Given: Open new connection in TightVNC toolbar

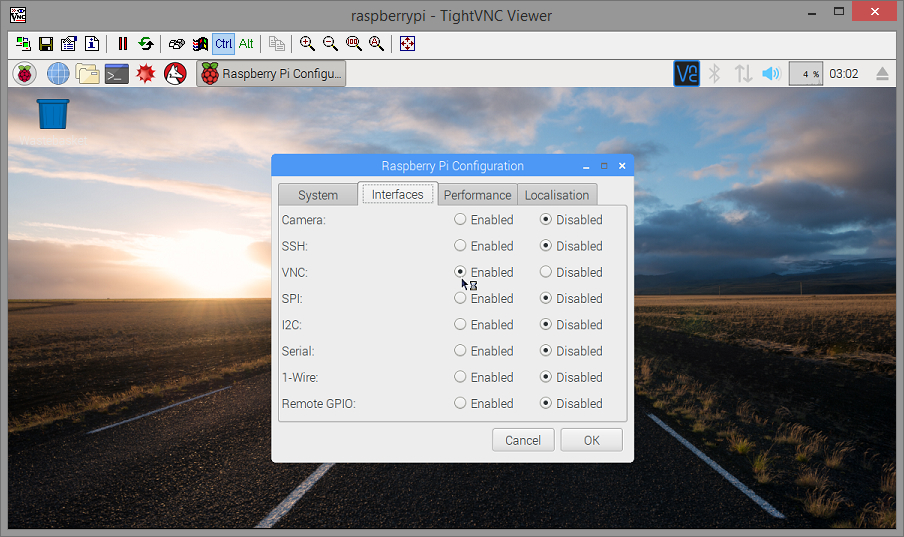Looking at the screenshot, I should (x=23, y=44).
